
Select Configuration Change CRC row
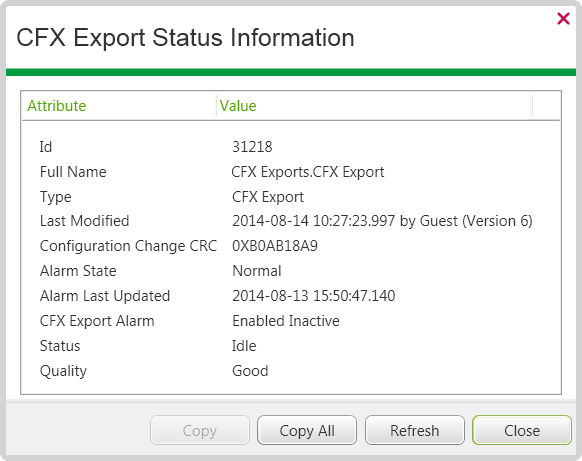pyautogui.click(x=291, y=246)
